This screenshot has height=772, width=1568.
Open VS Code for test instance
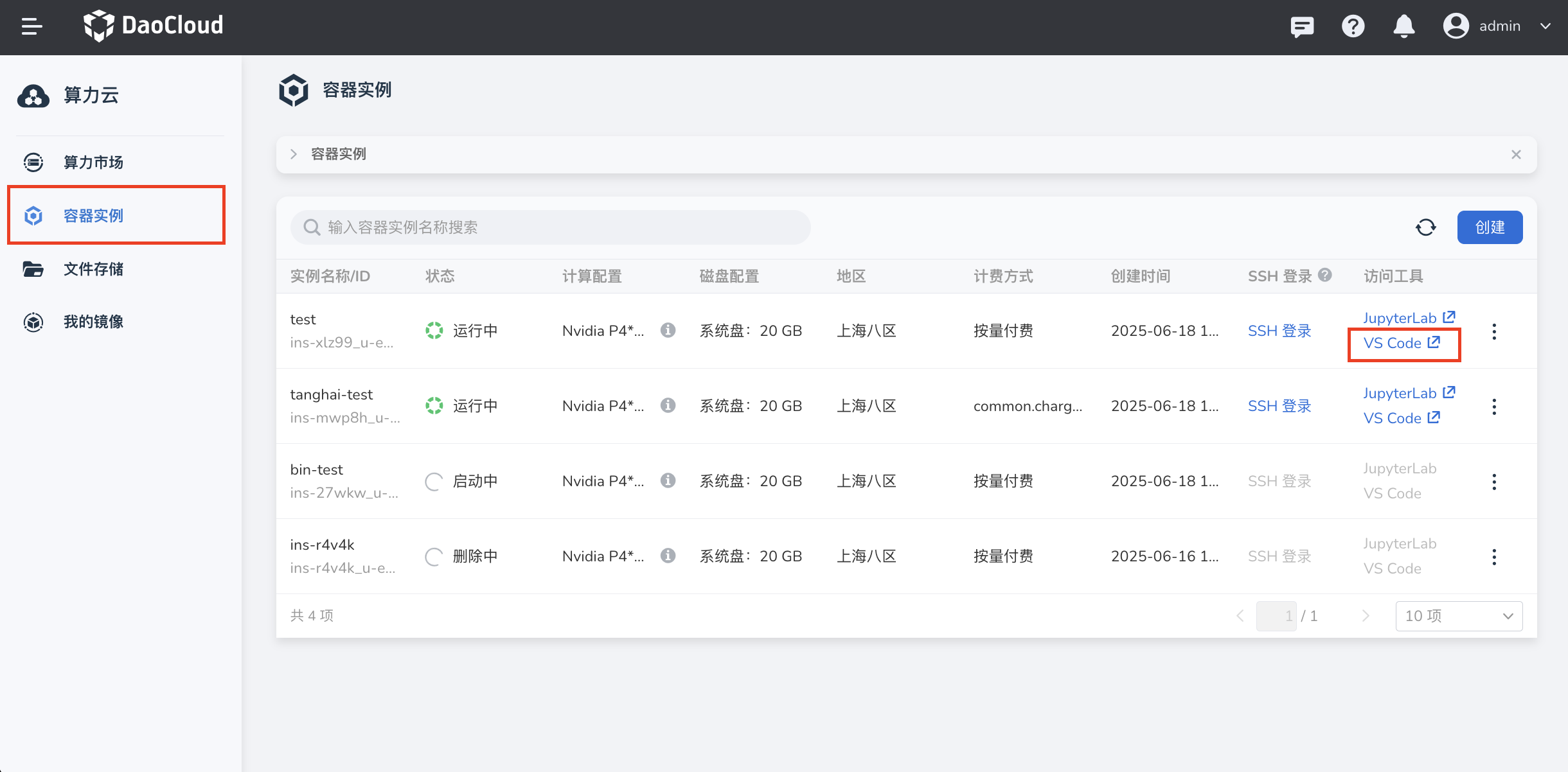(x=1401, y=344)
